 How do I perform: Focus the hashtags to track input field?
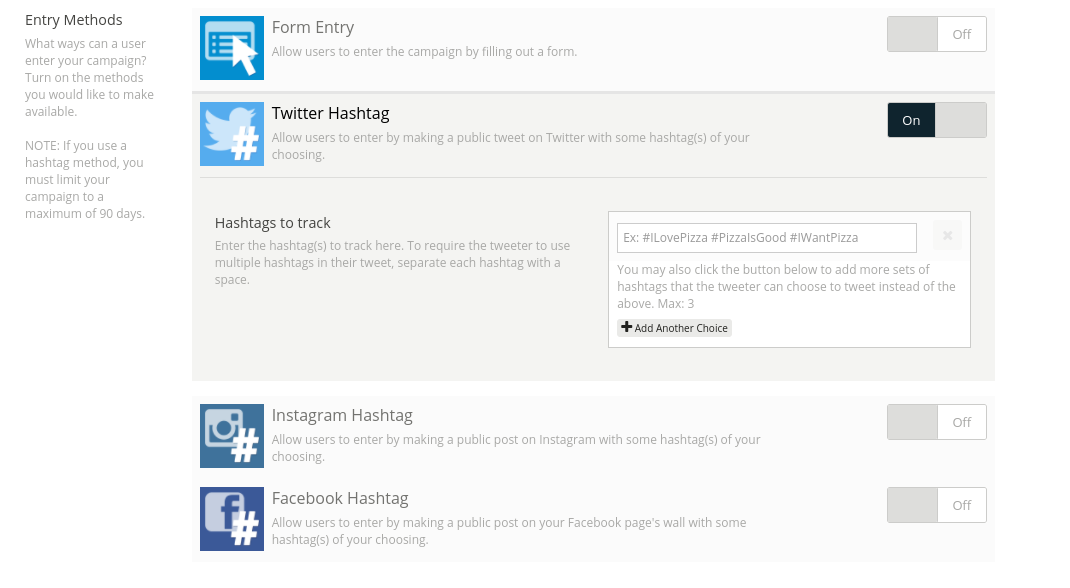766,238
